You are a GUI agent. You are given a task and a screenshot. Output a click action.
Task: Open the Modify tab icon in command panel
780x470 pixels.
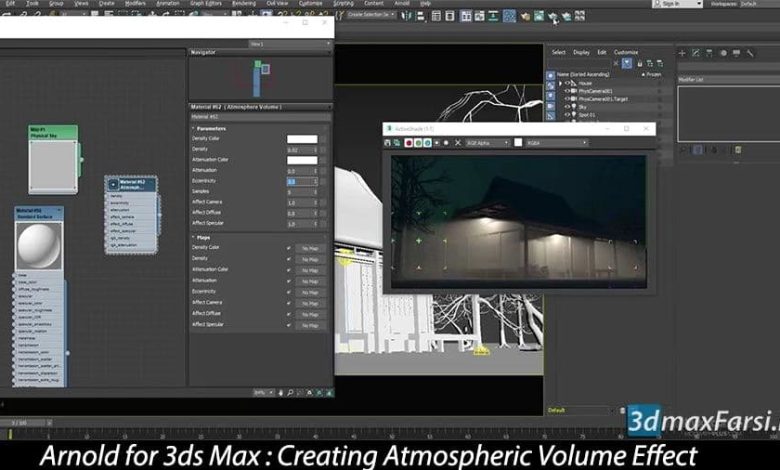click(695, 53)
